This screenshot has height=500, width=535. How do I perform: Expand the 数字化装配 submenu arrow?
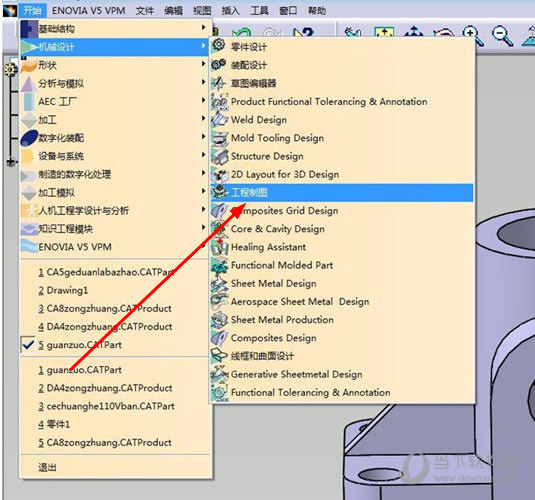click(203, 137)
